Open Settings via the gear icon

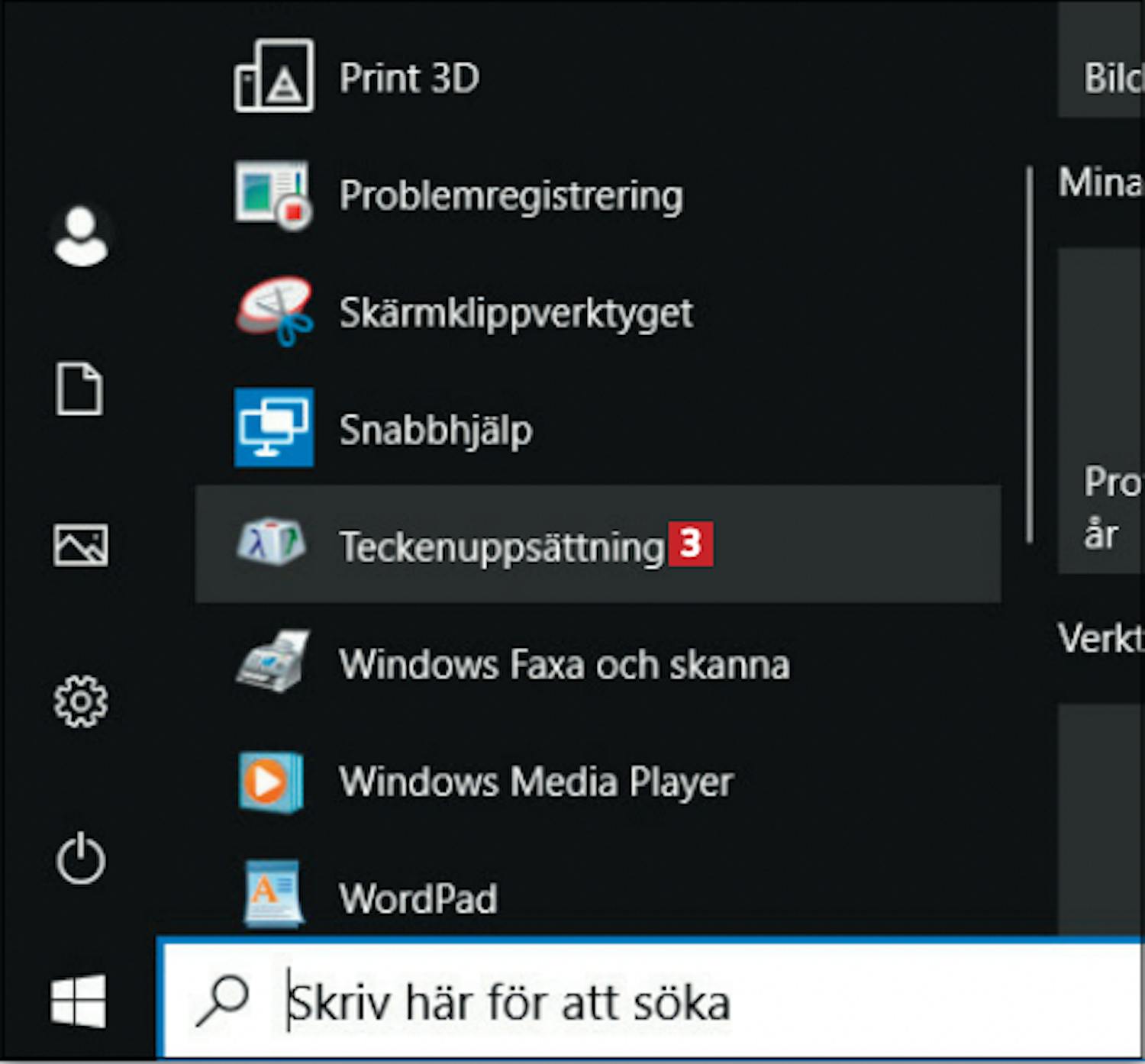pos(80,701)
